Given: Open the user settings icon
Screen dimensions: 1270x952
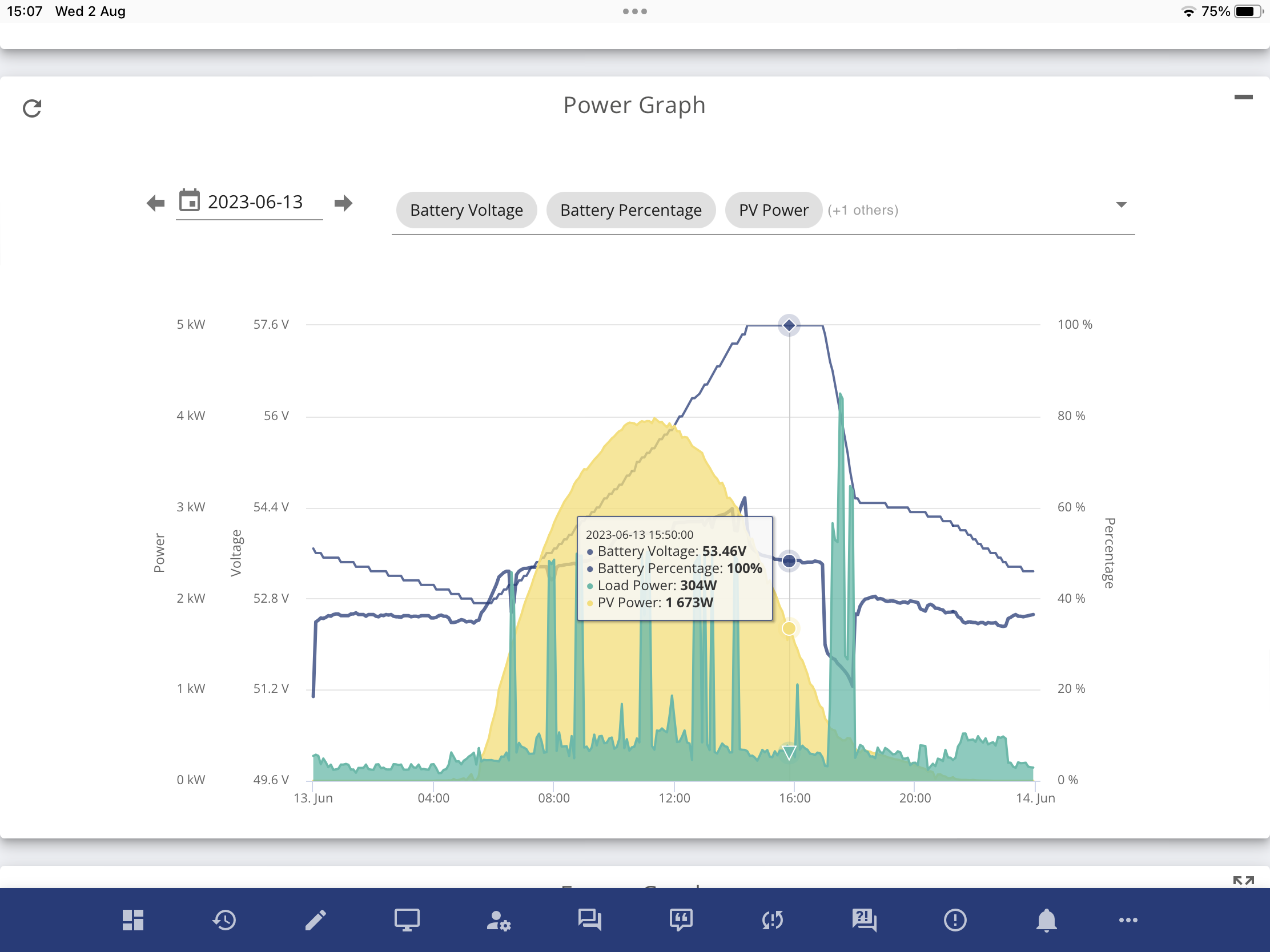Looking at the screenshot, I should pos(498,921).
